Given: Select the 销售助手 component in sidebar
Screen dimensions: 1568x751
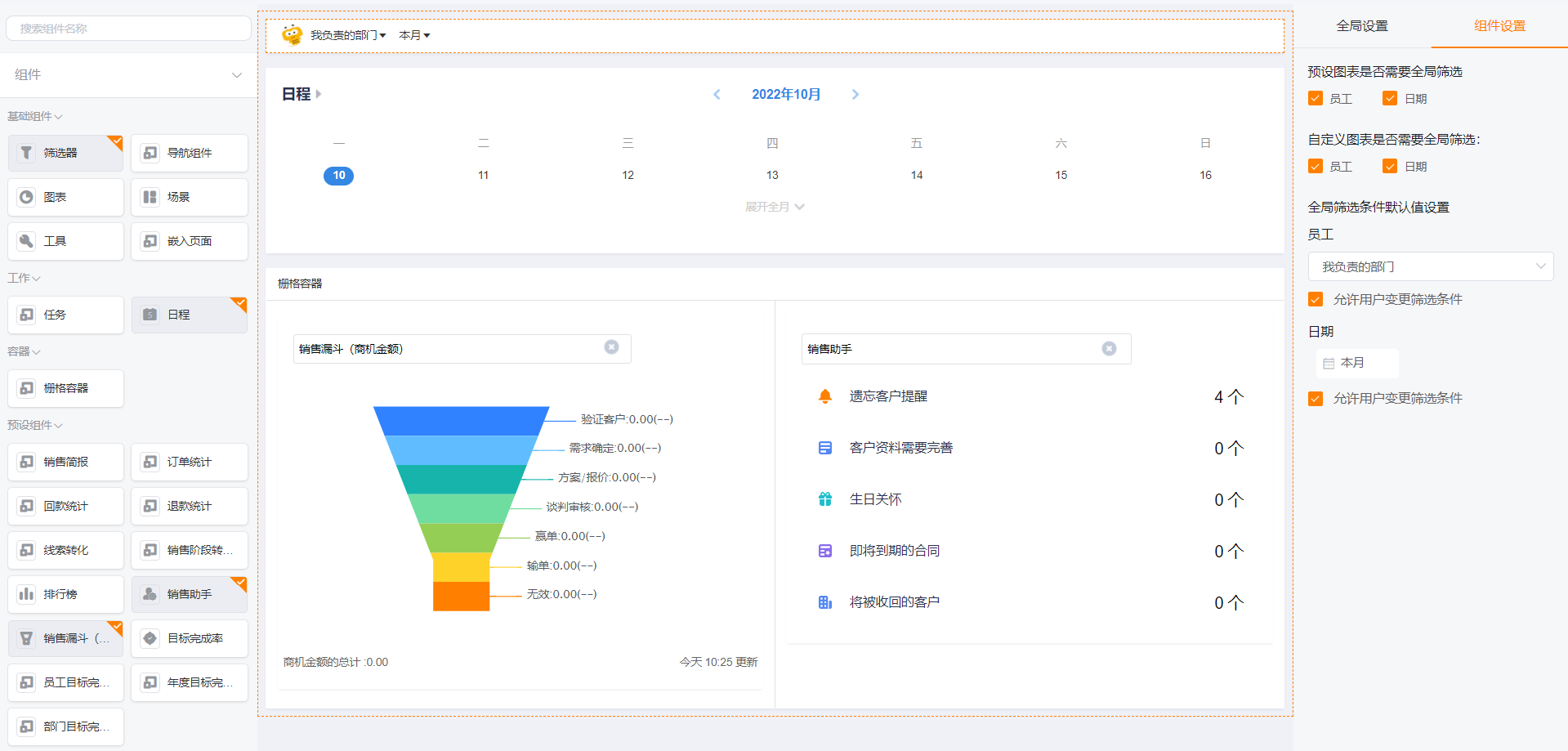Looking at the screenshot, I should (x=190, y=594).
